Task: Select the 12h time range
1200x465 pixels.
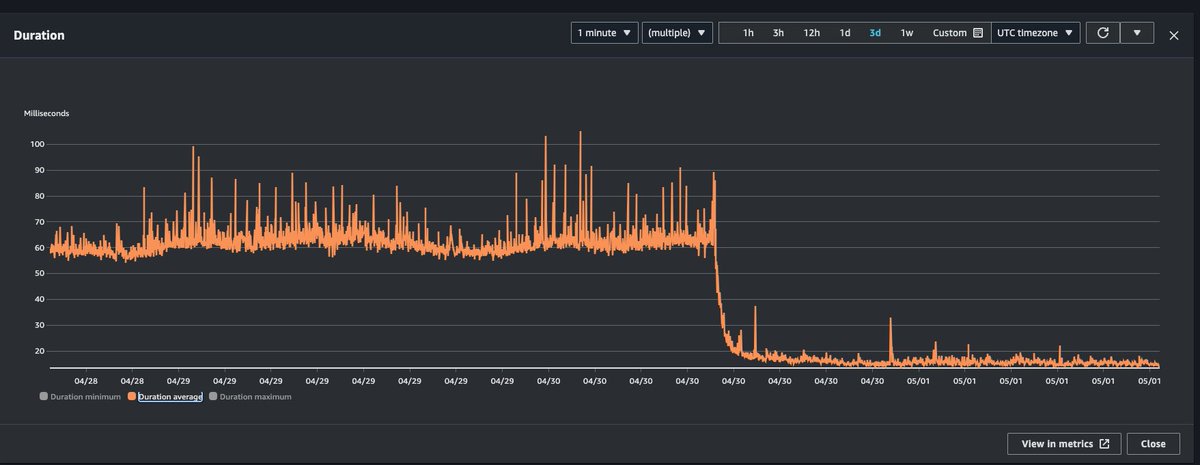Action: click(x=811, y=33)
